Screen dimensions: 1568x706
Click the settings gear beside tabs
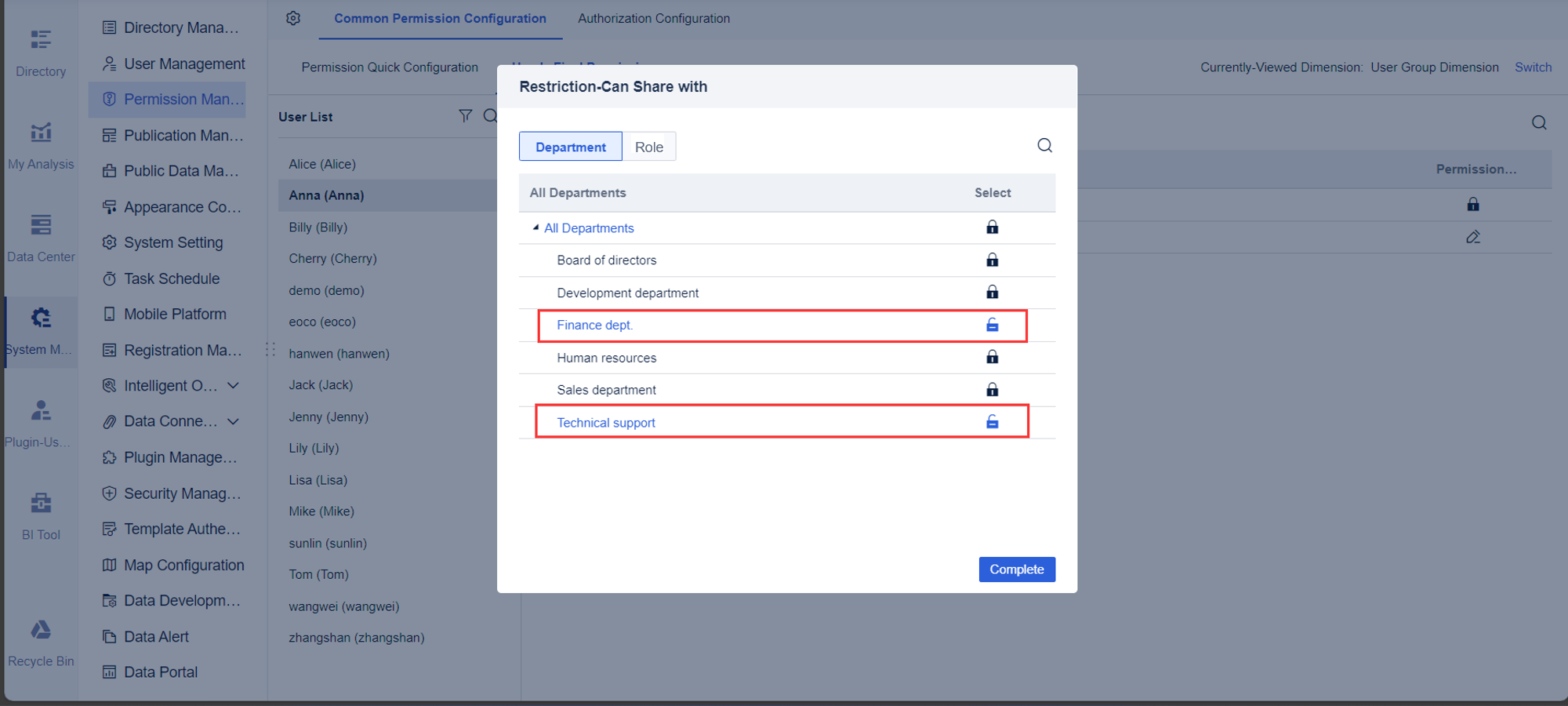click(x=292, y=18)
